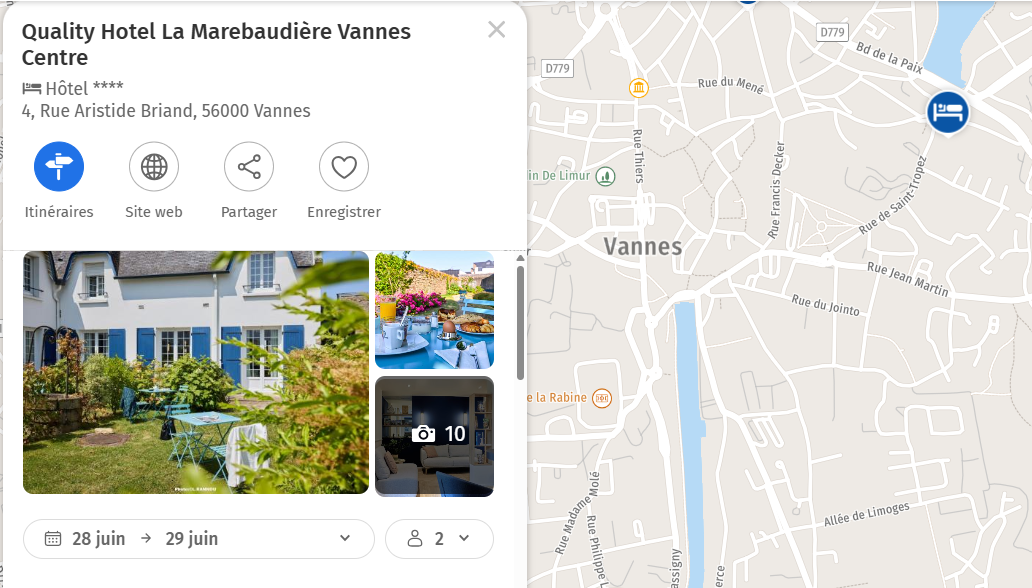This screenshot has height=588, width=1032.
Task: Open the hotel's Site web globe icon
Action: [154, 167]
